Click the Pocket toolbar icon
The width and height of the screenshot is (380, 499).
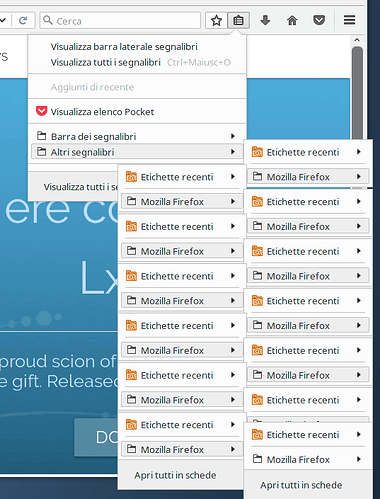(x=319, y=21)
